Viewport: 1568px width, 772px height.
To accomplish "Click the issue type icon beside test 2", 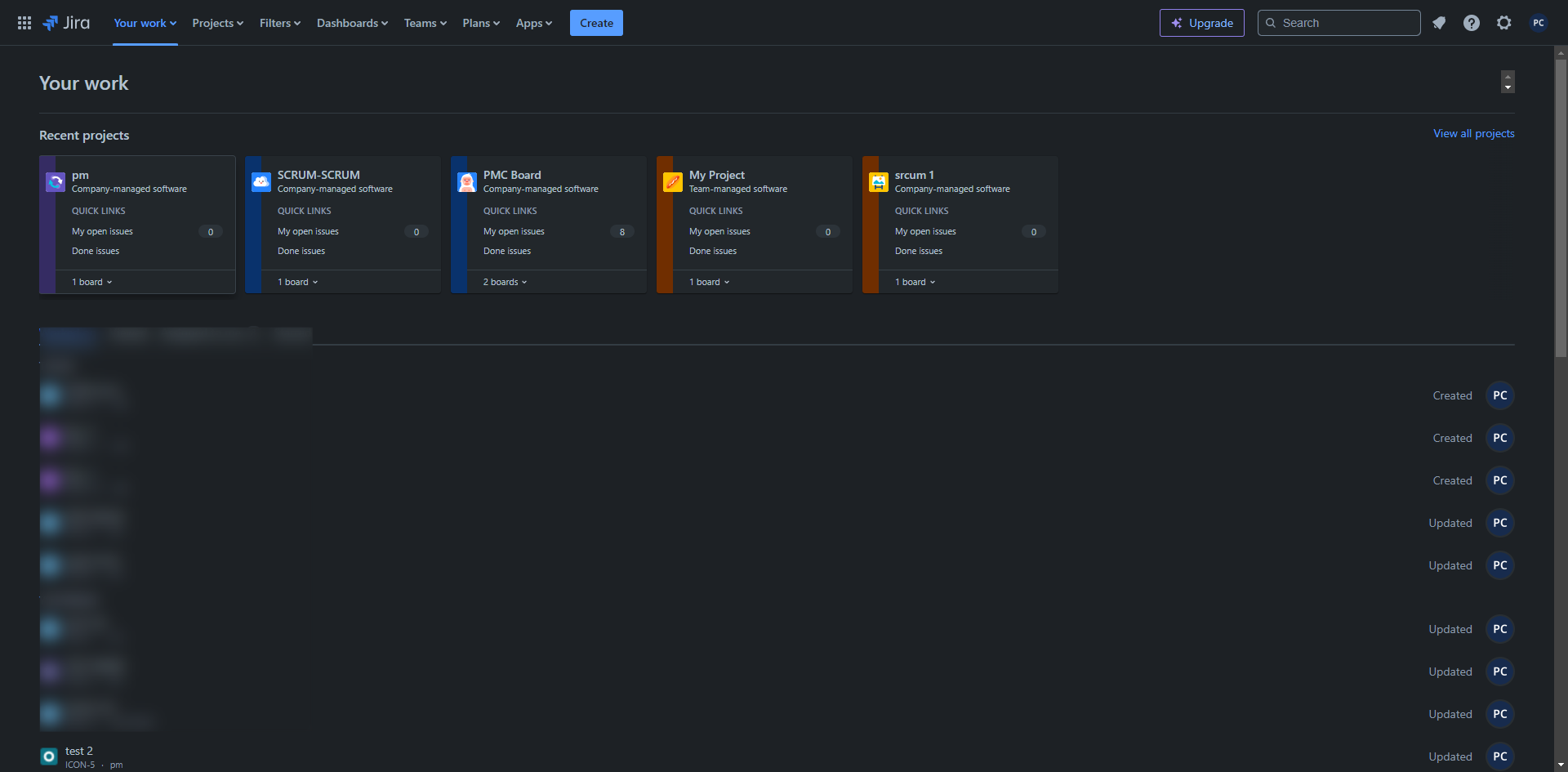I will tap(49, 757).
